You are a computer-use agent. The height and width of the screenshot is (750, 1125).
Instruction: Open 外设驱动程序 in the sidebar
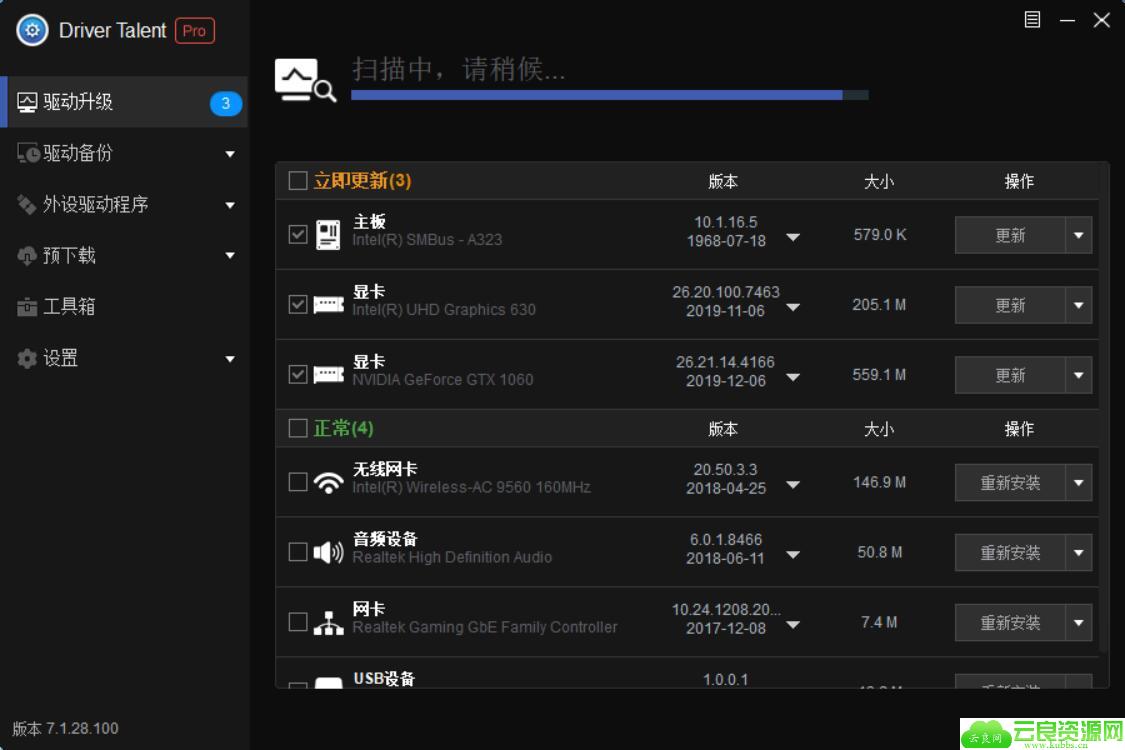coord(124,205)
